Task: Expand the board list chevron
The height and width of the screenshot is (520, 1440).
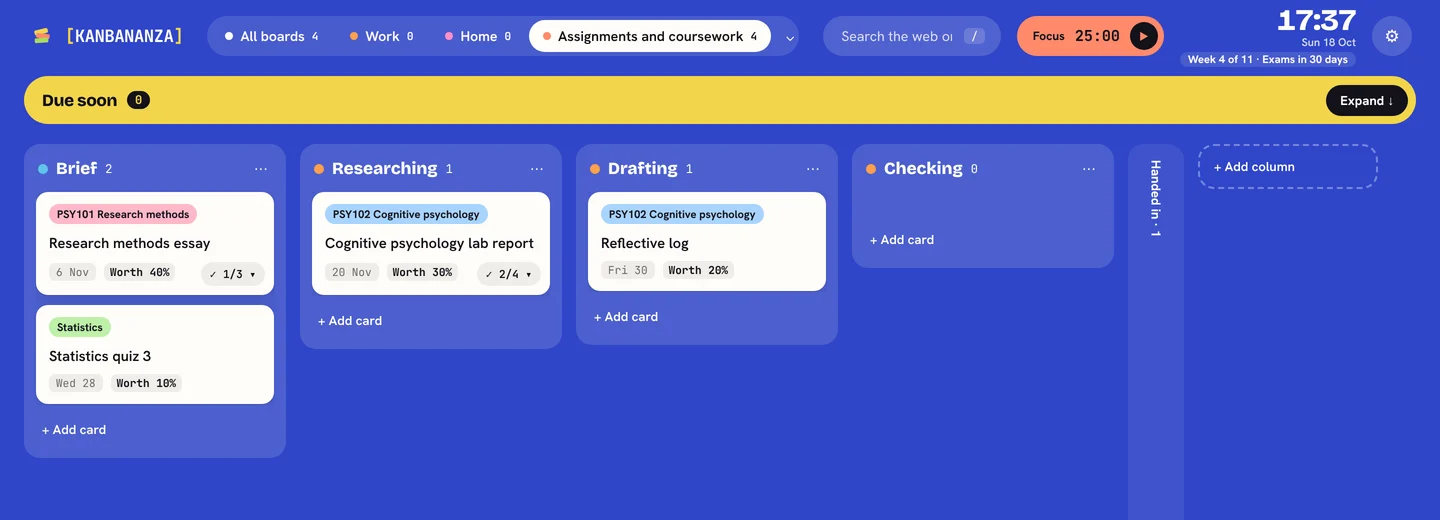Action: [790, 38]
